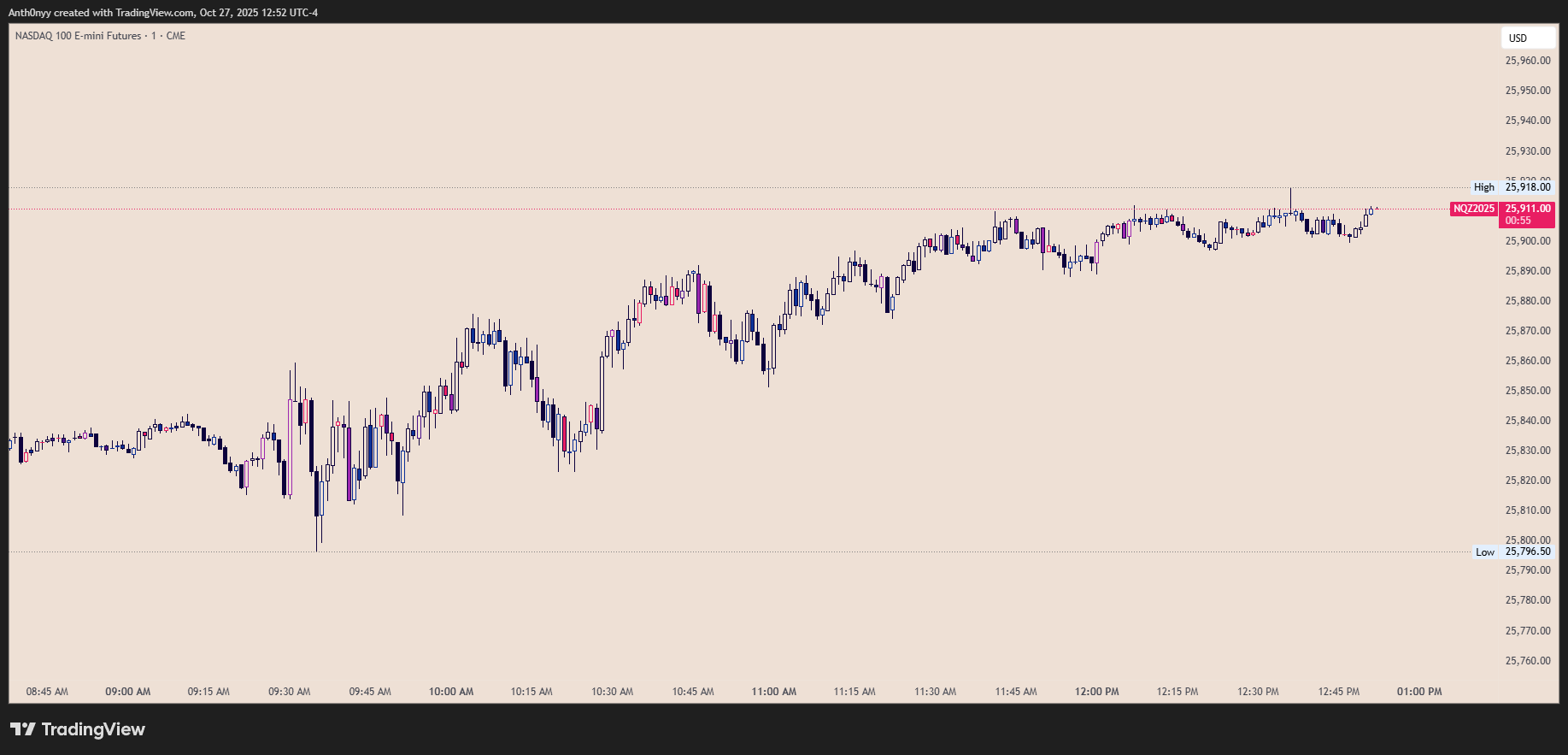Click the 11:00 AM time axis label
The height and width of the screenshot is (755, 1568).
[x=774, y=692]
